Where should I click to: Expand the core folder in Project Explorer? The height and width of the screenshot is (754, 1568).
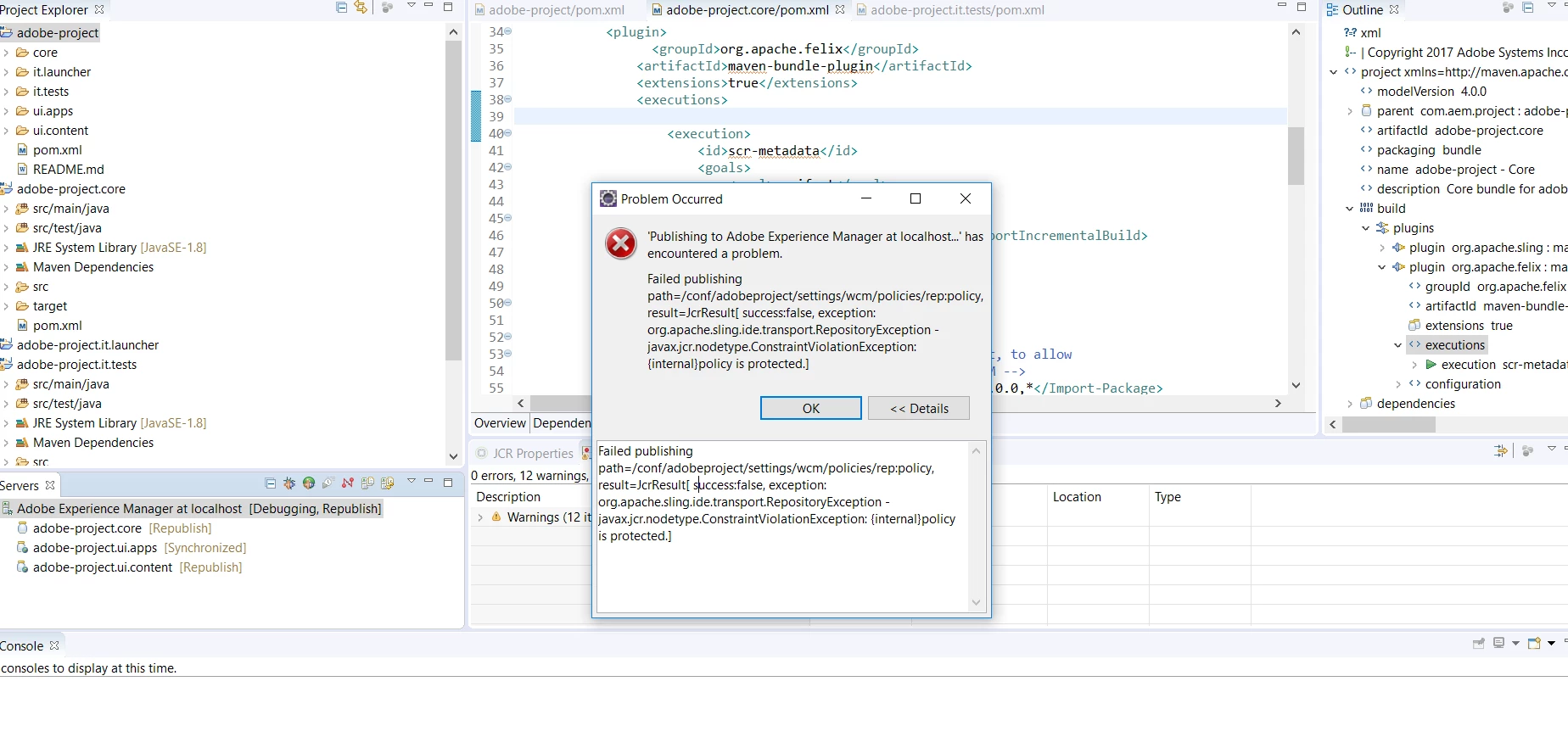click(x=6, y=53)
